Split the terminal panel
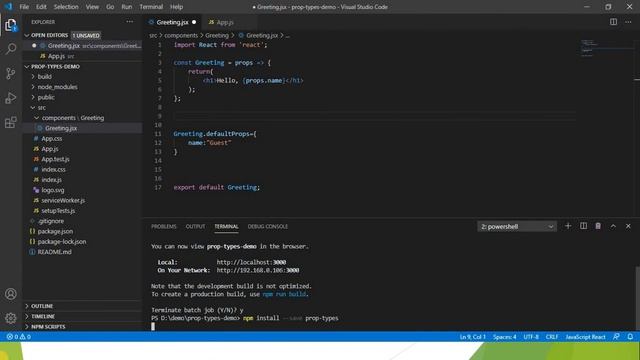 [x=583, y=226]
